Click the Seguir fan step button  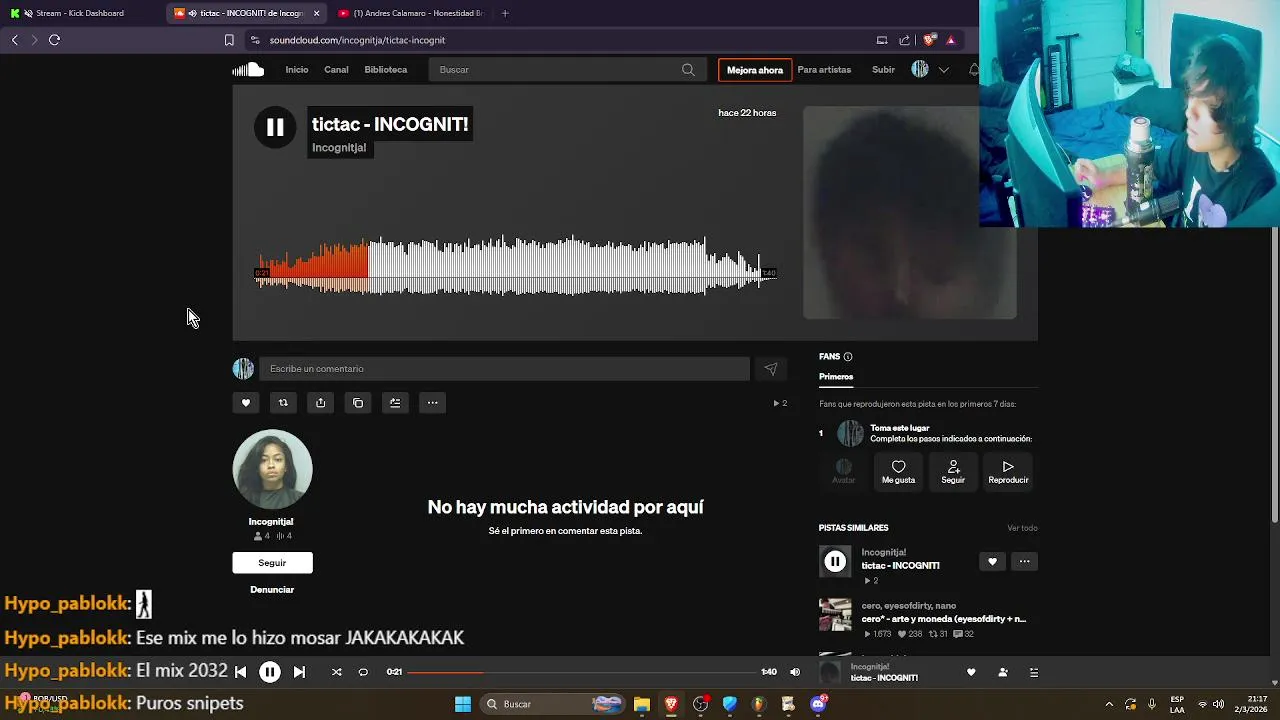953,470
